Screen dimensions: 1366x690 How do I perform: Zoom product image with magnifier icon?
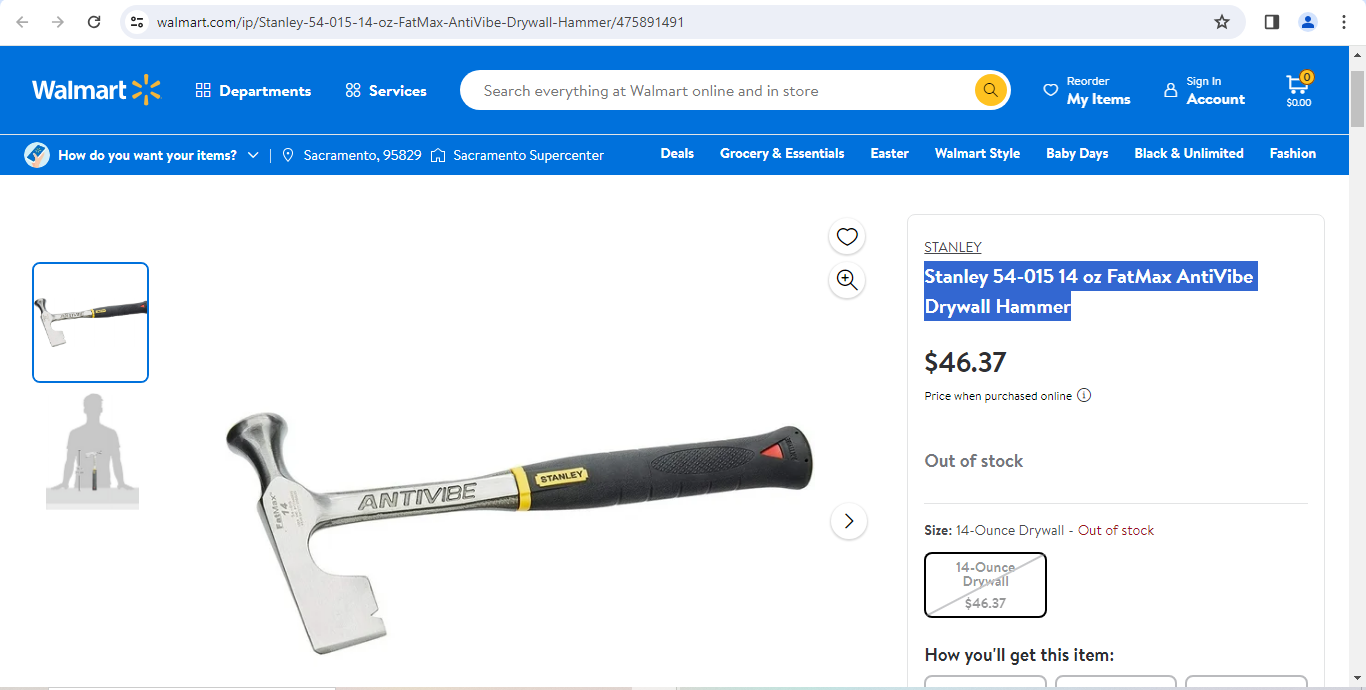(847, 281)
